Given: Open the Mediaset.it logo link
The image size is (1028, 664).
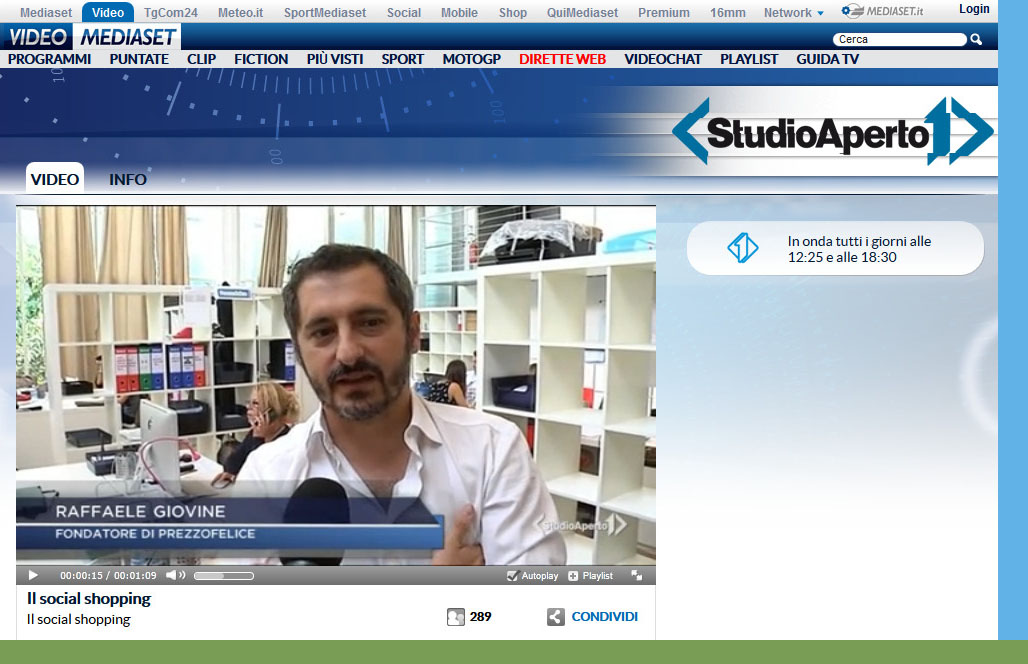Looking at the screenshot, I should coord(882,11).
